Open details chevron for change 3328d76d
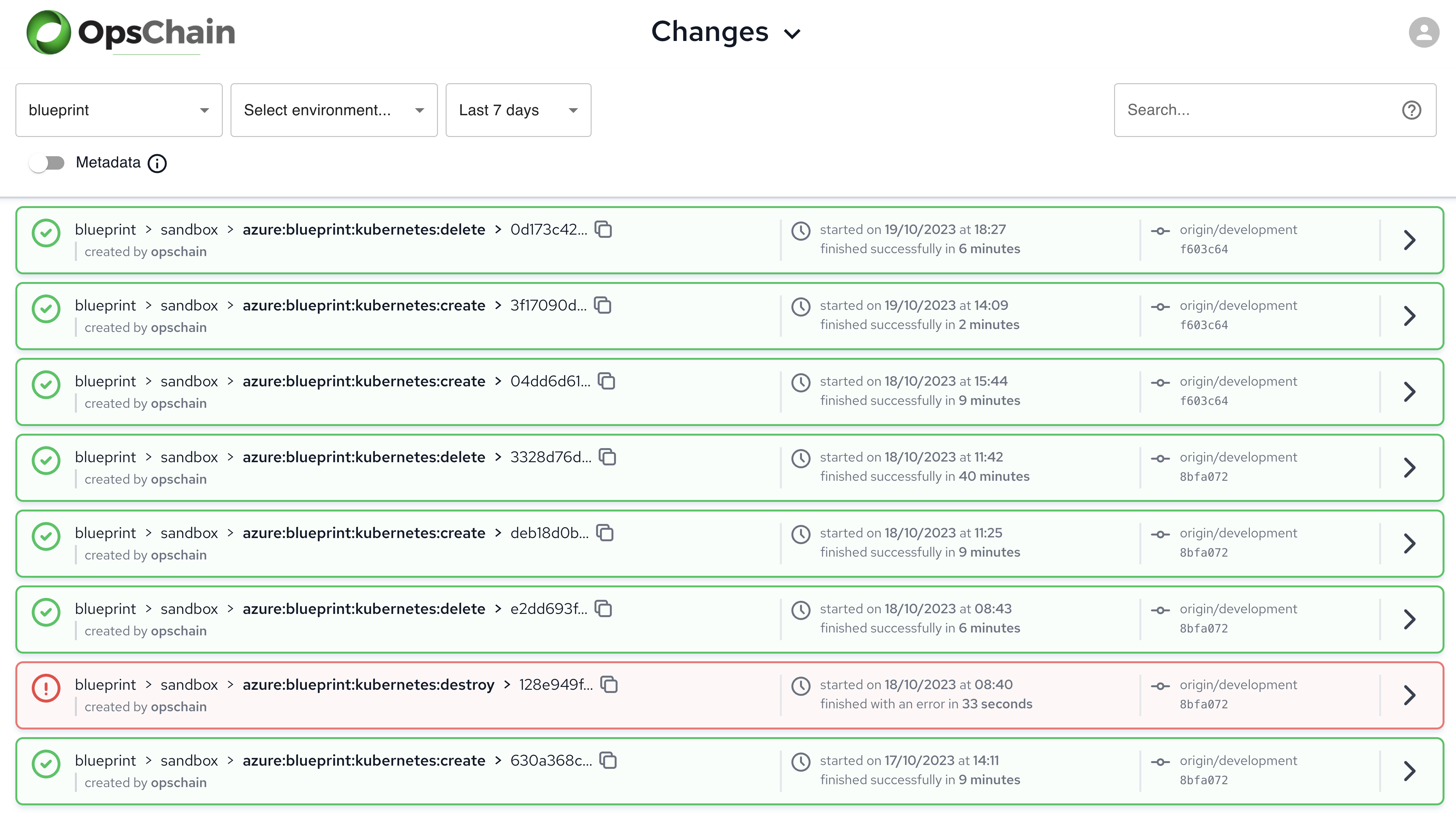Screen dimensions: 1456x813 coord(1410,468)
